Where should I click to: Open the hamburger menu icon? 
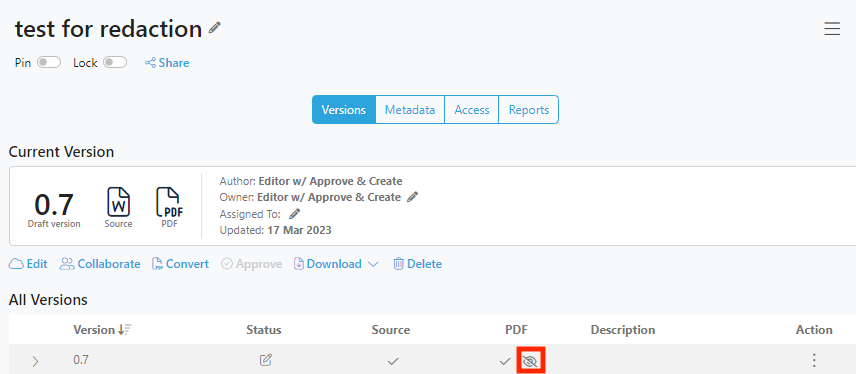pos(832,28)
